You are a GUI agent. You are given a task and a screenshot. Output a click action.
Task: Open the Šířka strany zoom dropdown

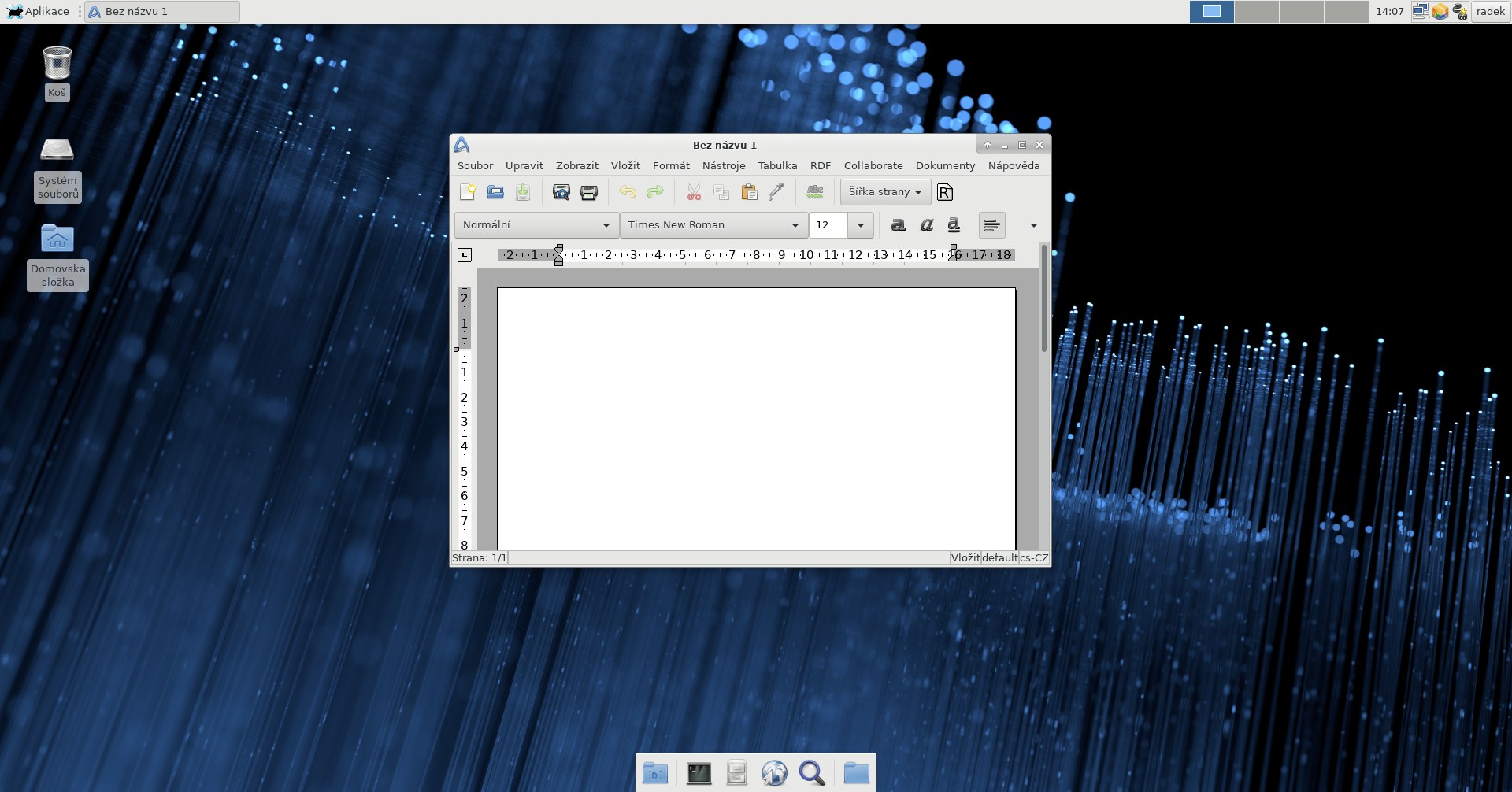[885, 192]
